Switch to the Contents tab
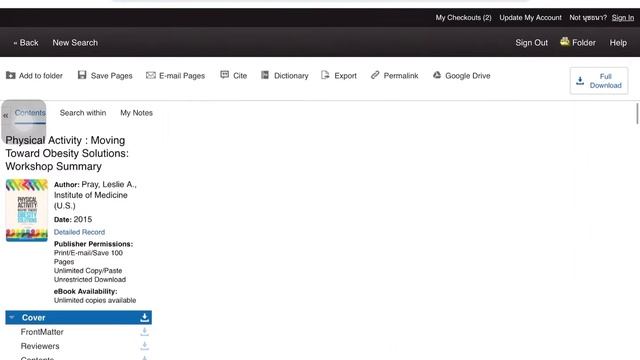The height and width of the screenshot is (360, 640). [x=30, y=113]
